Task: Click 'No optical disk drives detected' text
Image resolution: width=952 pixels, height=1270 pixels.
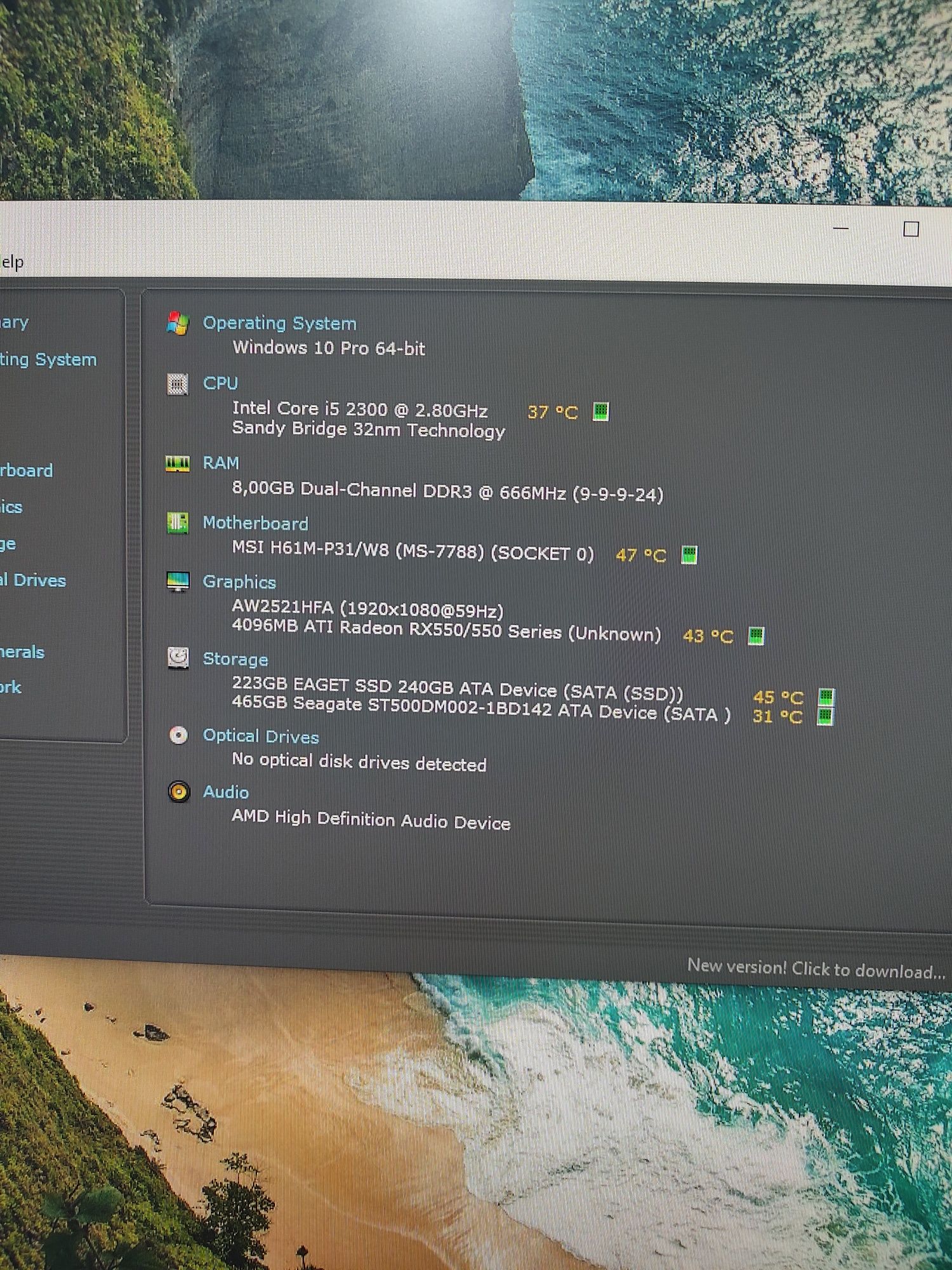Action: 359,762
